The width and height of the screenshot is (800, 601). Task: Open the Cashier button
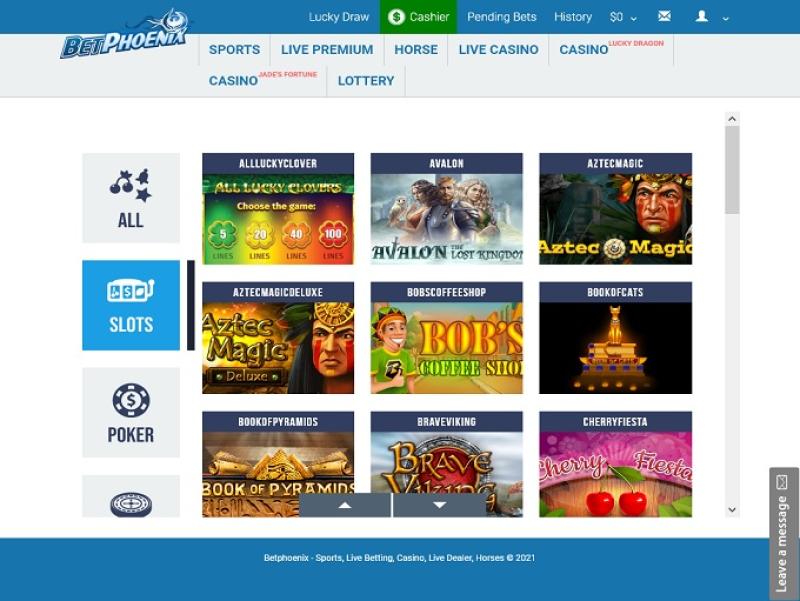tap(418, 17)
